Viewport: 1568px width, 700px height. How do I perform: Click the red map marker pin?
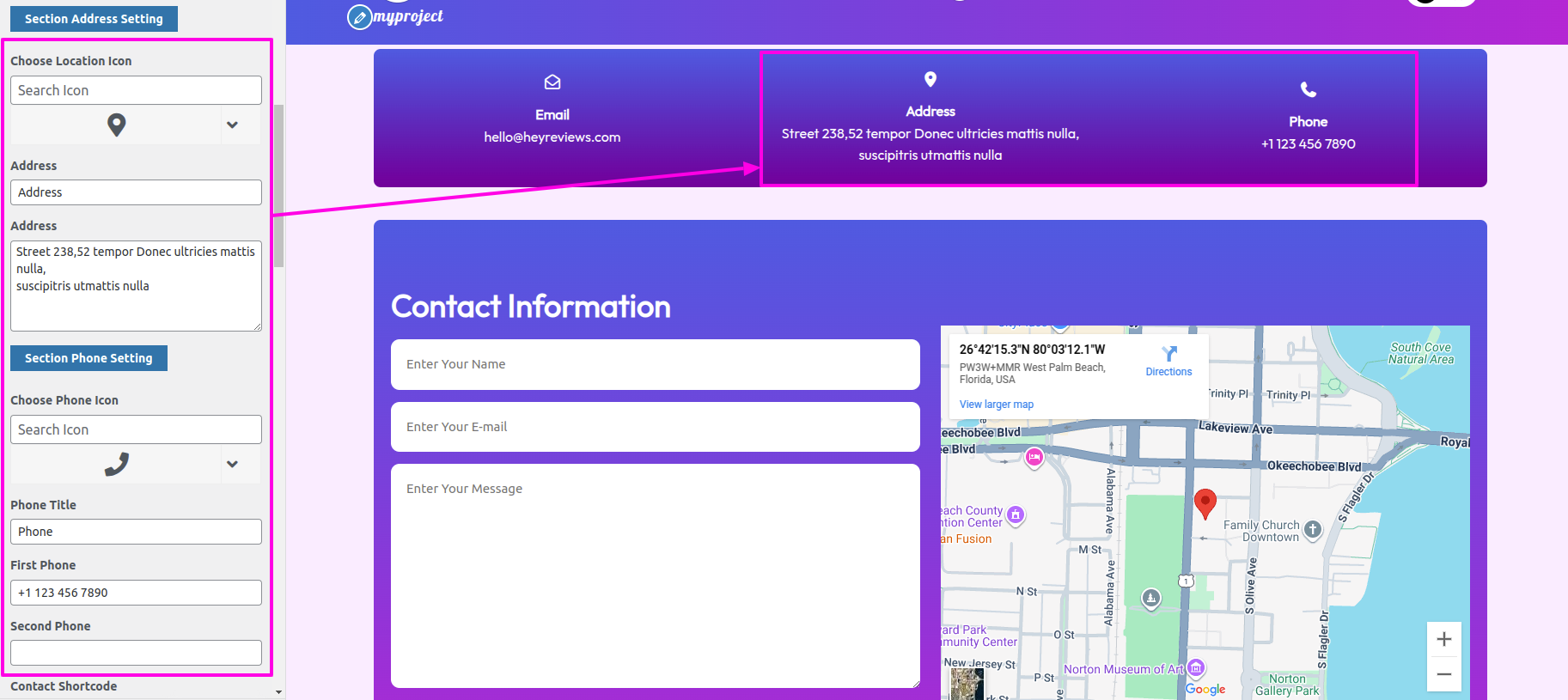(x=1205, y=502)
